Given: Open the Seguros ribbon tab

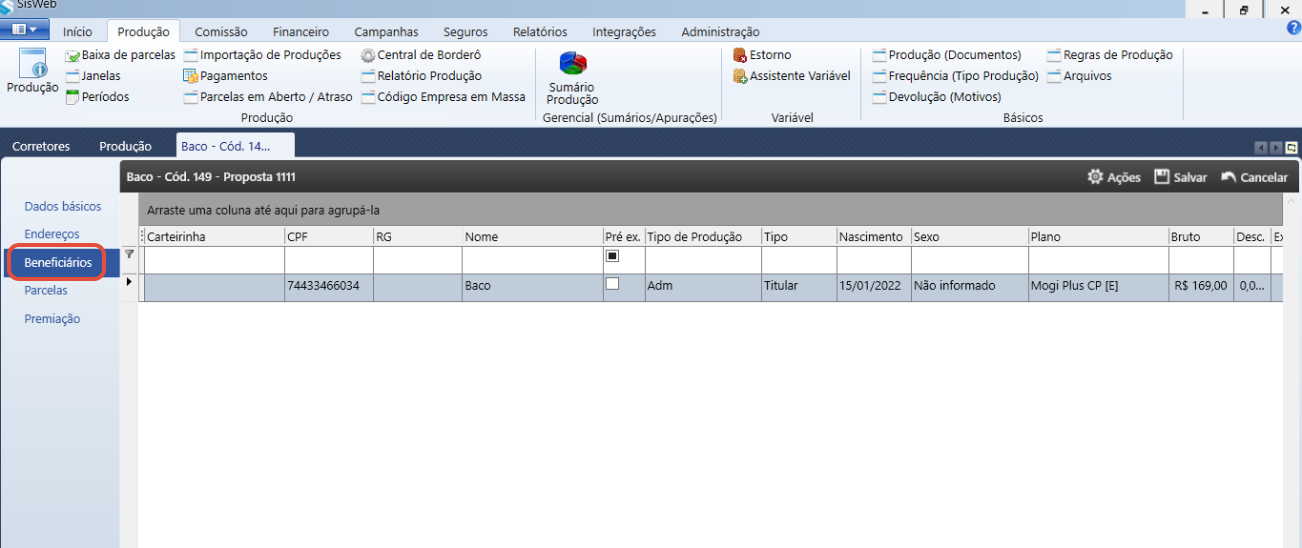Looking at the screenshot, I should 466,32.
